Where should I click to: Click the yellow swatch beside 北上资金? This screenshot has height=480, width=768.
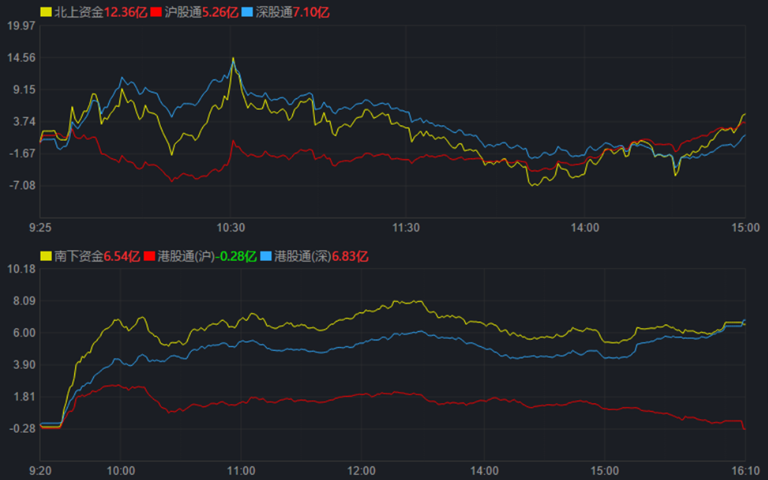pyautogui.click(x=46, y=11)
